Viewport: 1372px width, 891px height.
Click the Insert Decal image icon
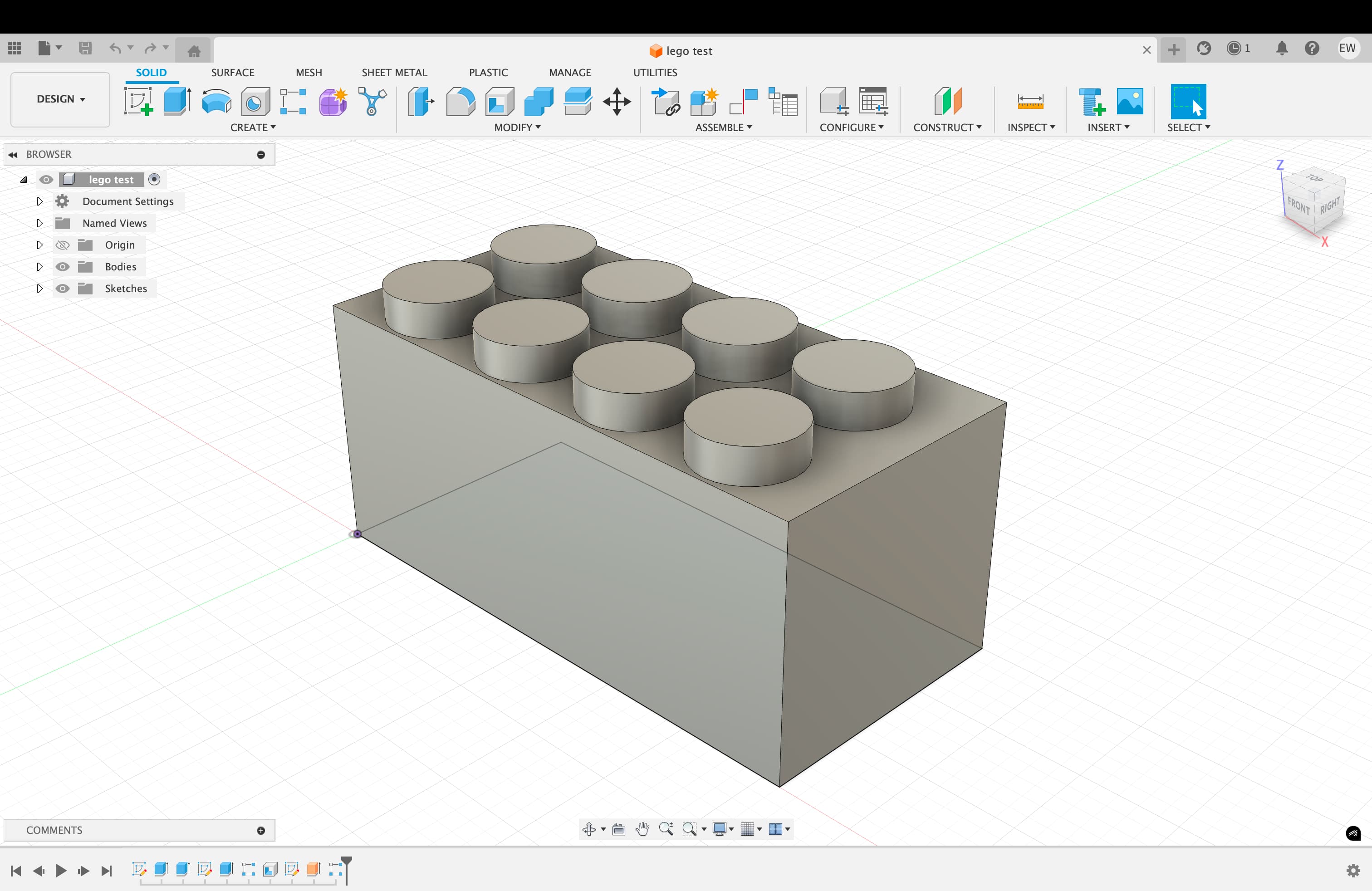[x=1129, y=102]
